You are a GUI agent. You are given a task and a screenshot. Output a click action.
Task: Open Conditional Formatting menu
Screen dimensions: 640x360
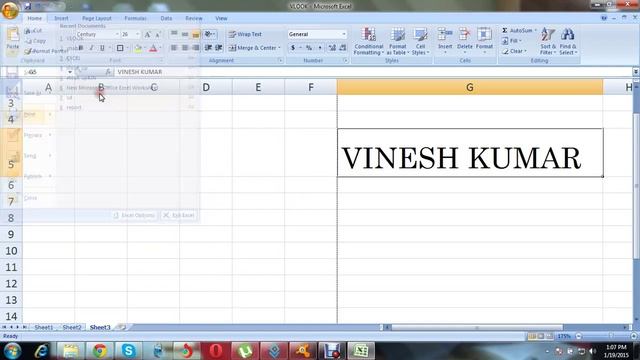click(x=369, y=41)
